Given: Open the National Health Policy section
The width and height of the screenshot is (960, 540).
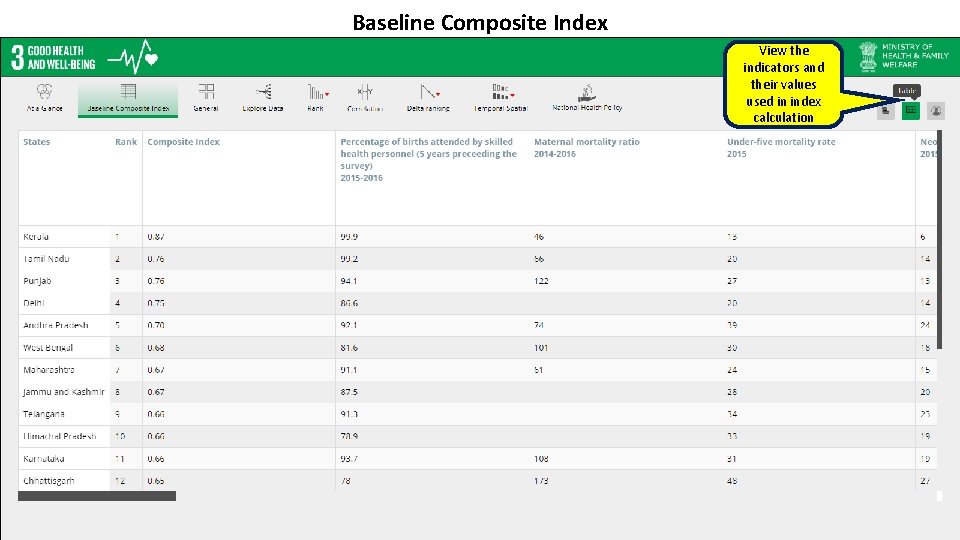Looking at the screenshot, I should (x=587, y=98).
